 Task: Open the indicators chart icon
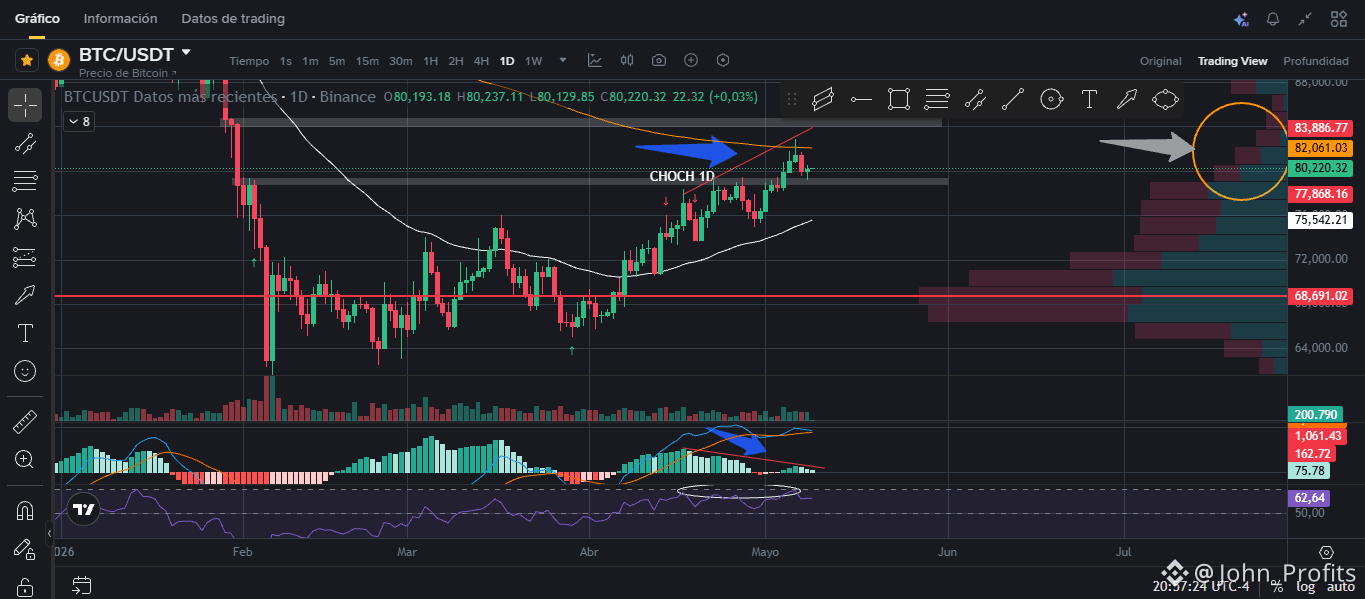click(x=595, y=60)
